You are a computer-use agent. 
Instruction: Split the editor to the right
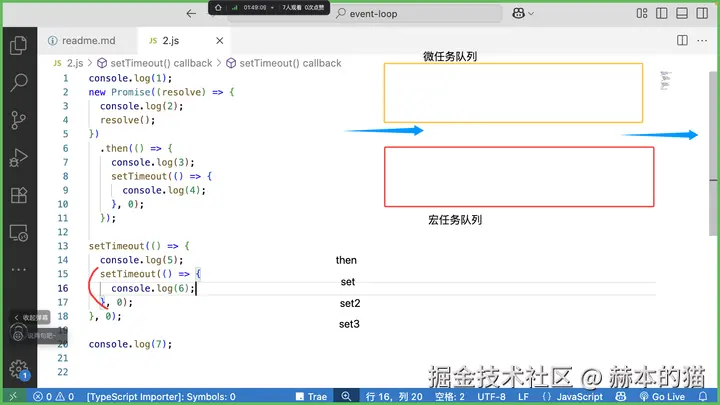[682, 40]
